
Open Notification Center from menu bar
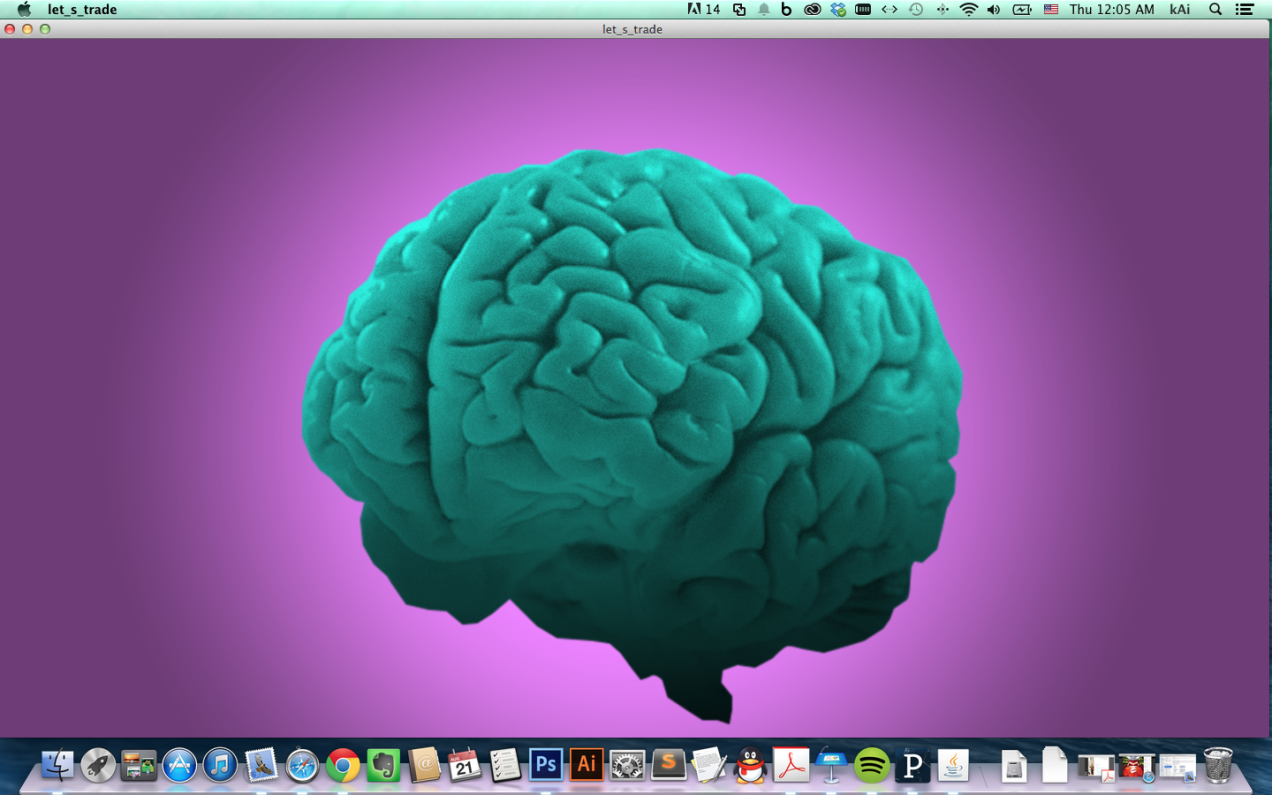(x=1245, y=9)
